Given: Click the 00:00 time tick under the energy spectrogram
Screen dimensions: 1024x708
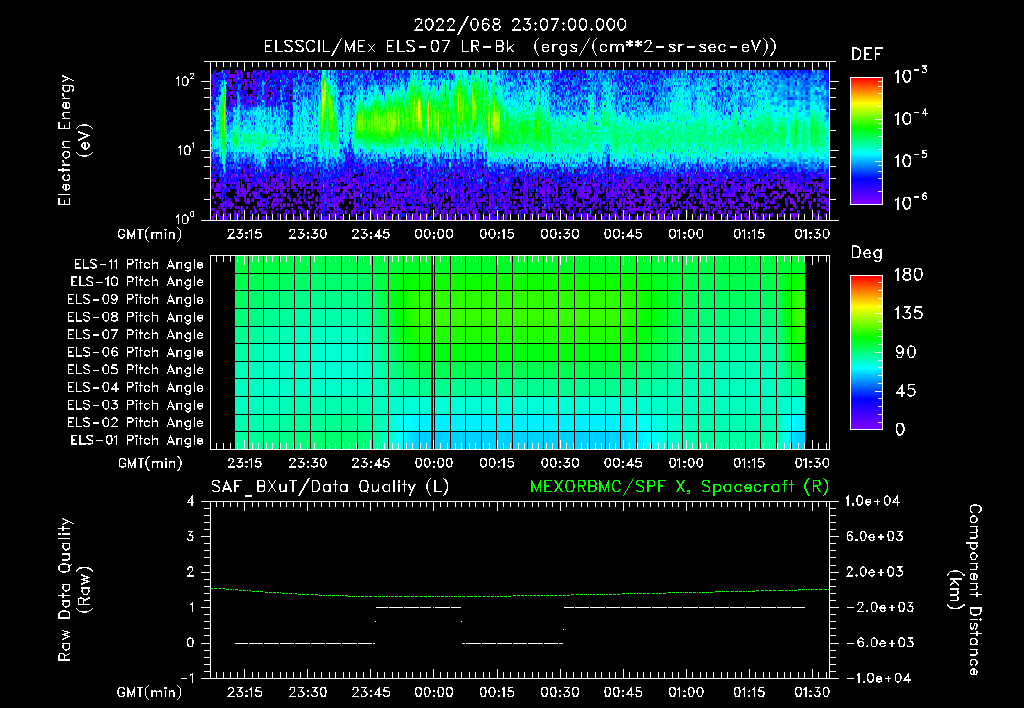Looking at the screenshot, I should point(434,234).
